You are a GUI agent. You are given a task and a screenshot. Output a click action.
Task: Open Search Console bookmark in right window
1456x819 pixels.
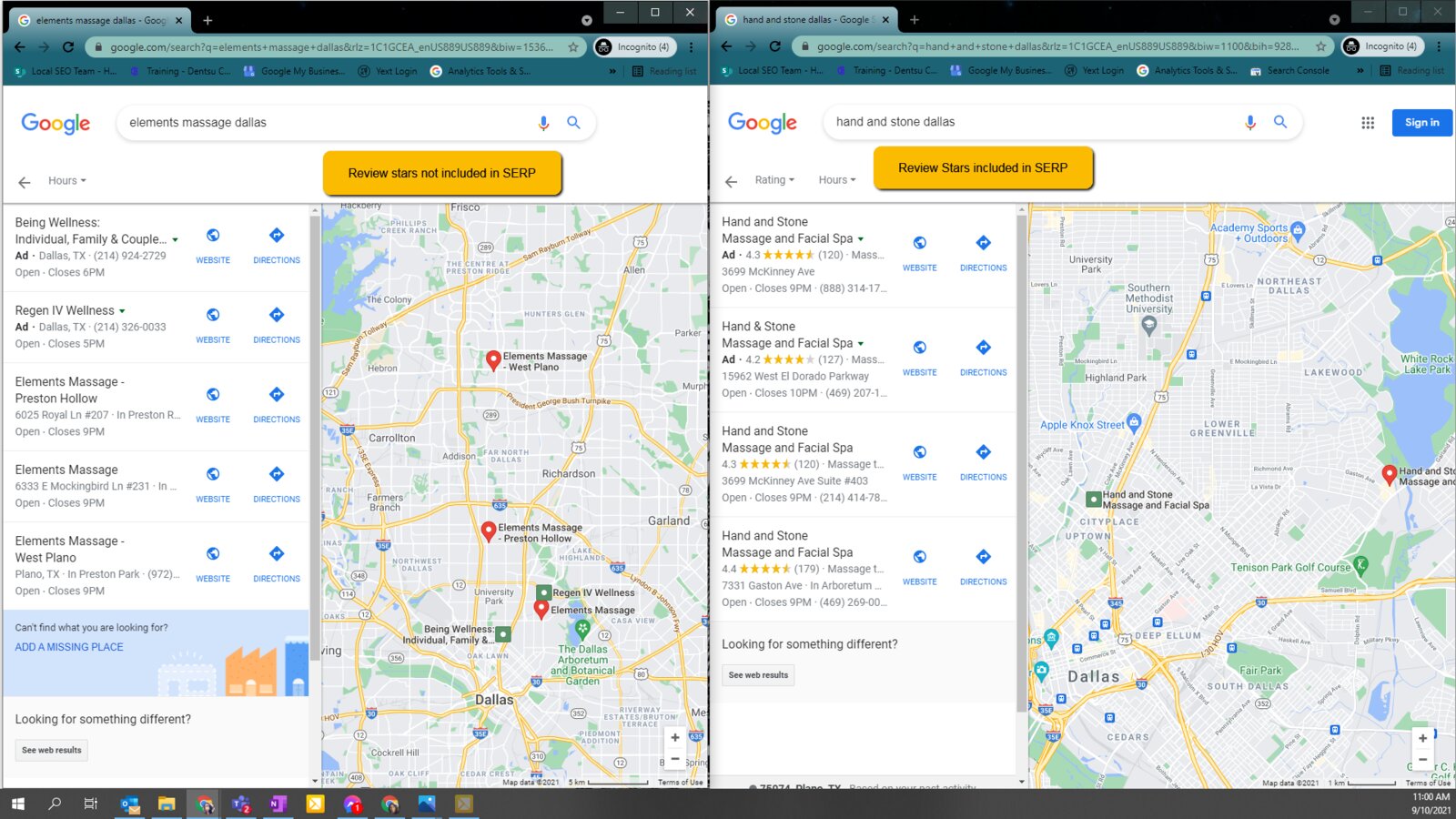click(1289, 70)
